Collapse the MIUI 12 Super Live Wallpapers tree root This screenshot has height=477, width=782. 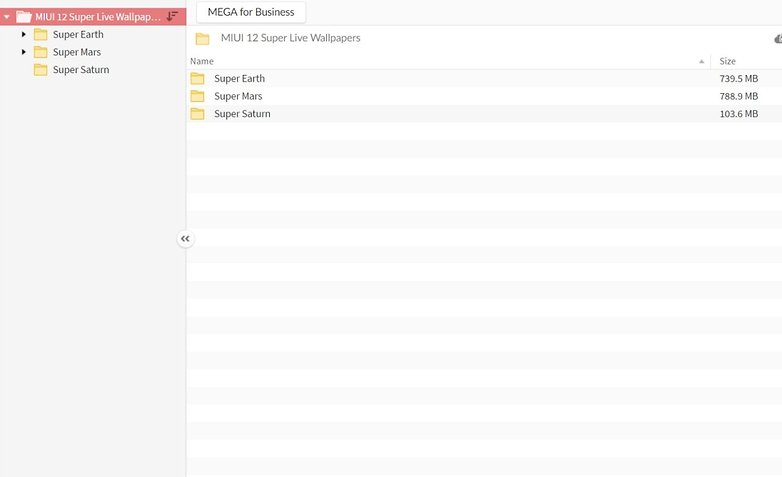click(x=6, y=17)
